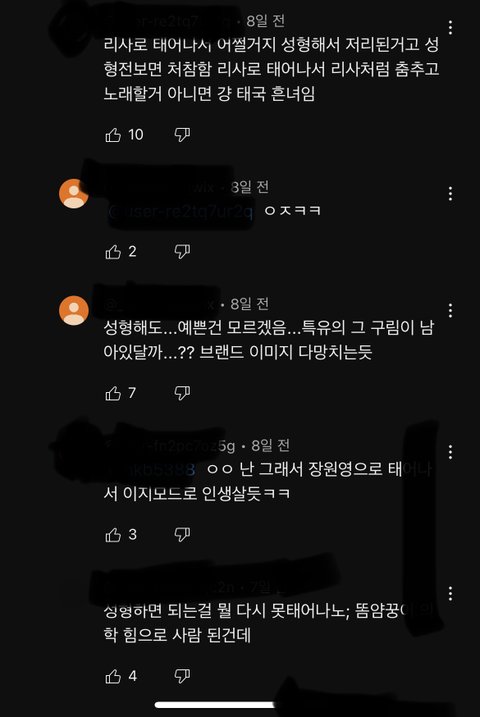
Task: Open more options for the top comment
Action: [x=450, y=28]
